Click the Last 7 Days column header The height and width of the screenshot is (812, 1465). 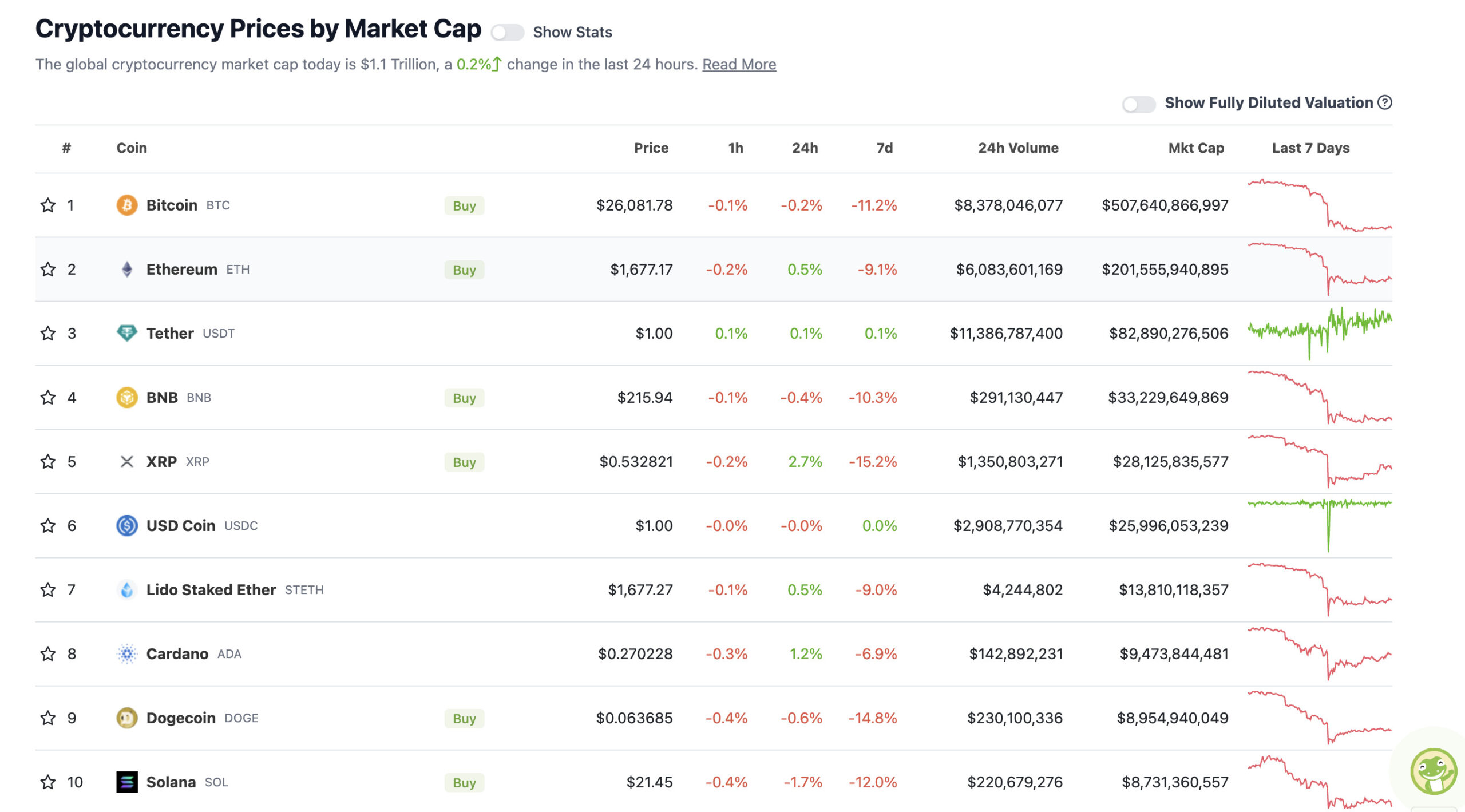(1310, 148)
